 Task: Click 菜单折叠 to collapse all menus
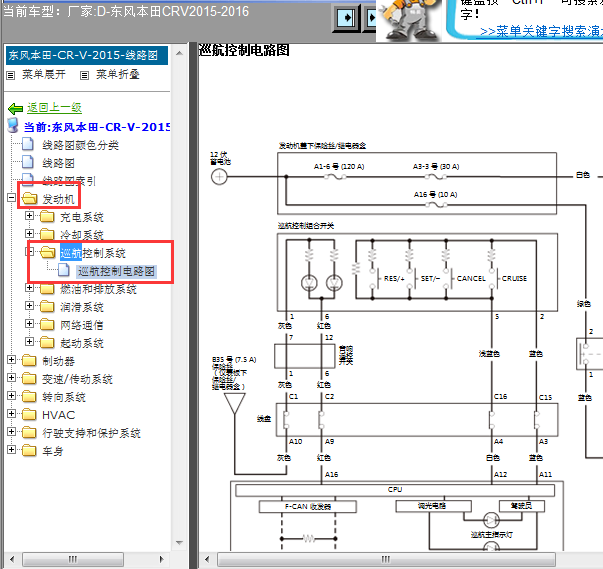(x=117, y=74)
